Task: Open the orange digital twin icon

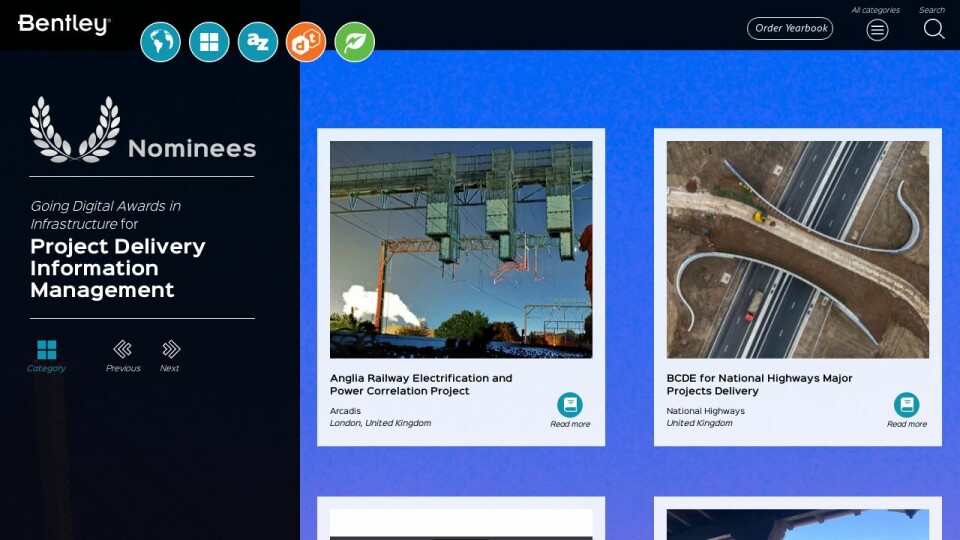Action: coord(306,42)
